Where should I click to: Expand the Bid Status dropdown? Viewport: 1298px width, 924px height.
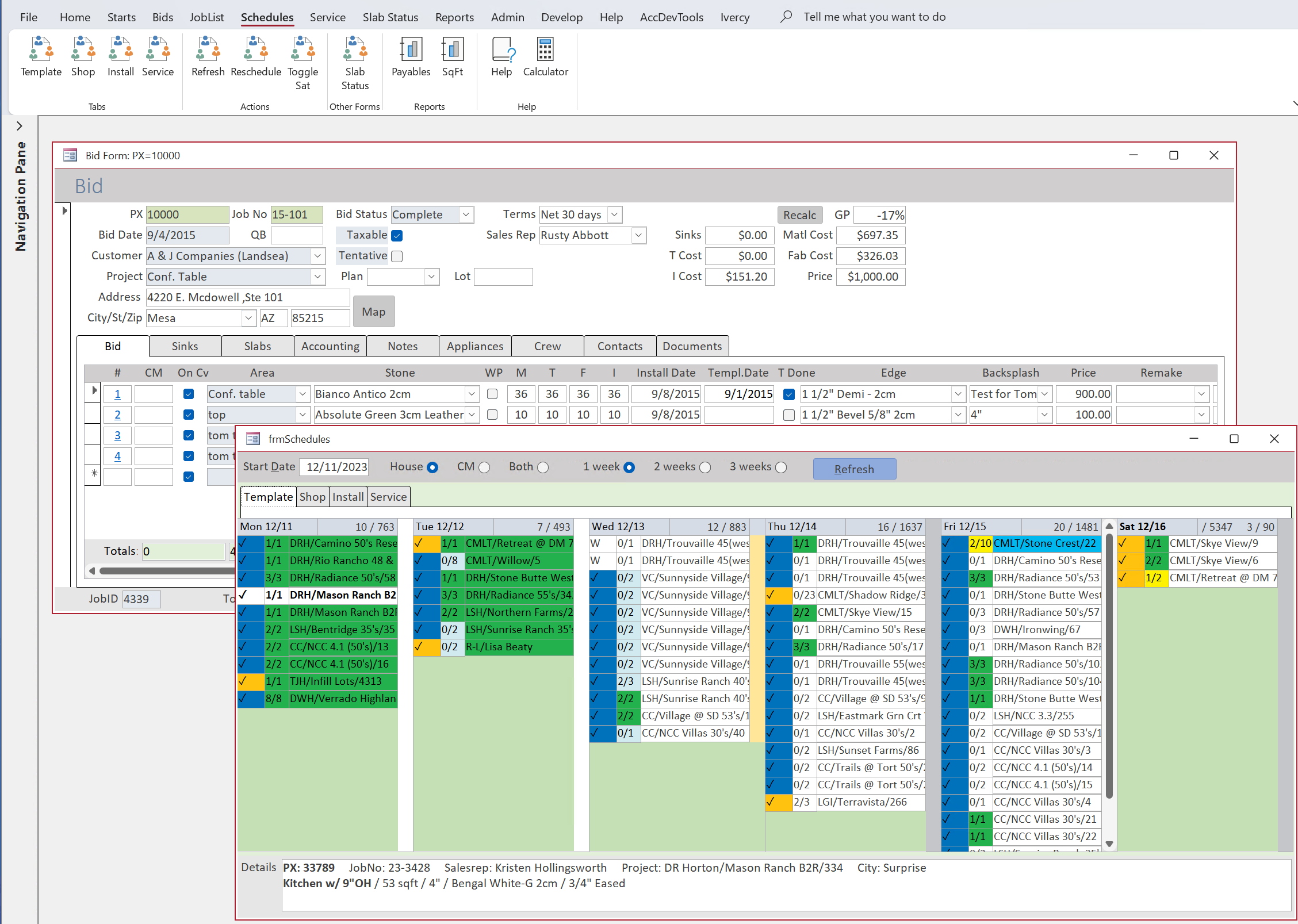coord(466,214)
